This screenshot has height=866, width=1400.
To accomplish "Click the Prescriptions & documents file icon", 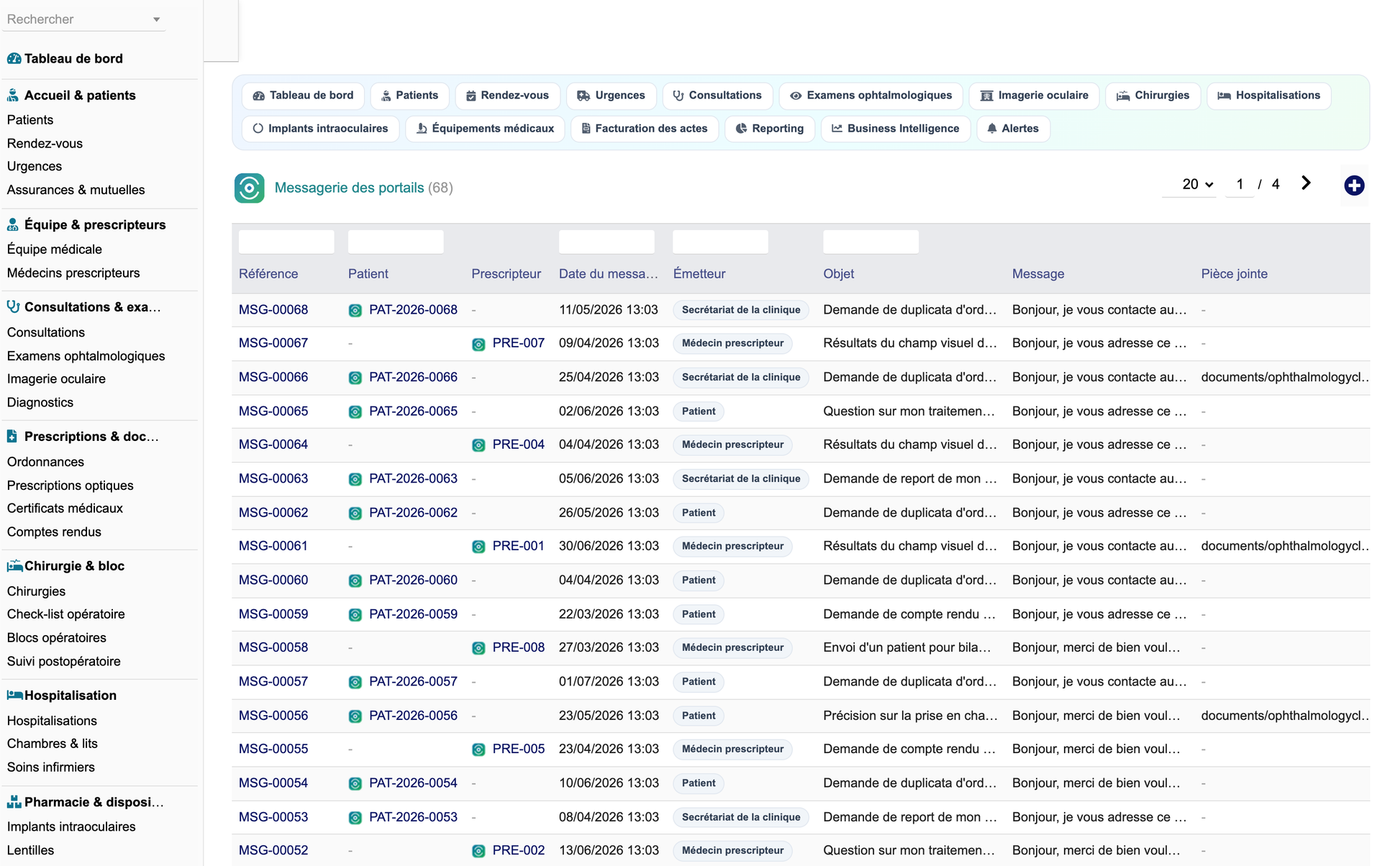I will [x=12, y=437].
